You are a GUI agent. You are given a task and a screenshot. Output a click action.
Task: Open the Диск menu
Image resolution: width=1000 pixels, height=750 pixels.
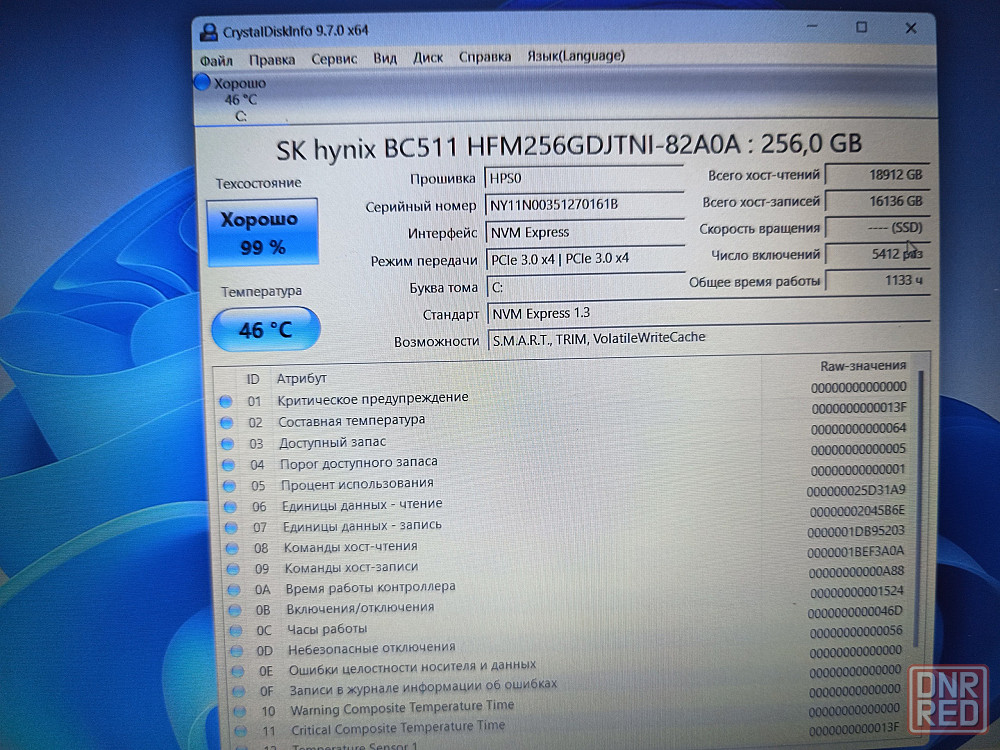coord(428,58)
